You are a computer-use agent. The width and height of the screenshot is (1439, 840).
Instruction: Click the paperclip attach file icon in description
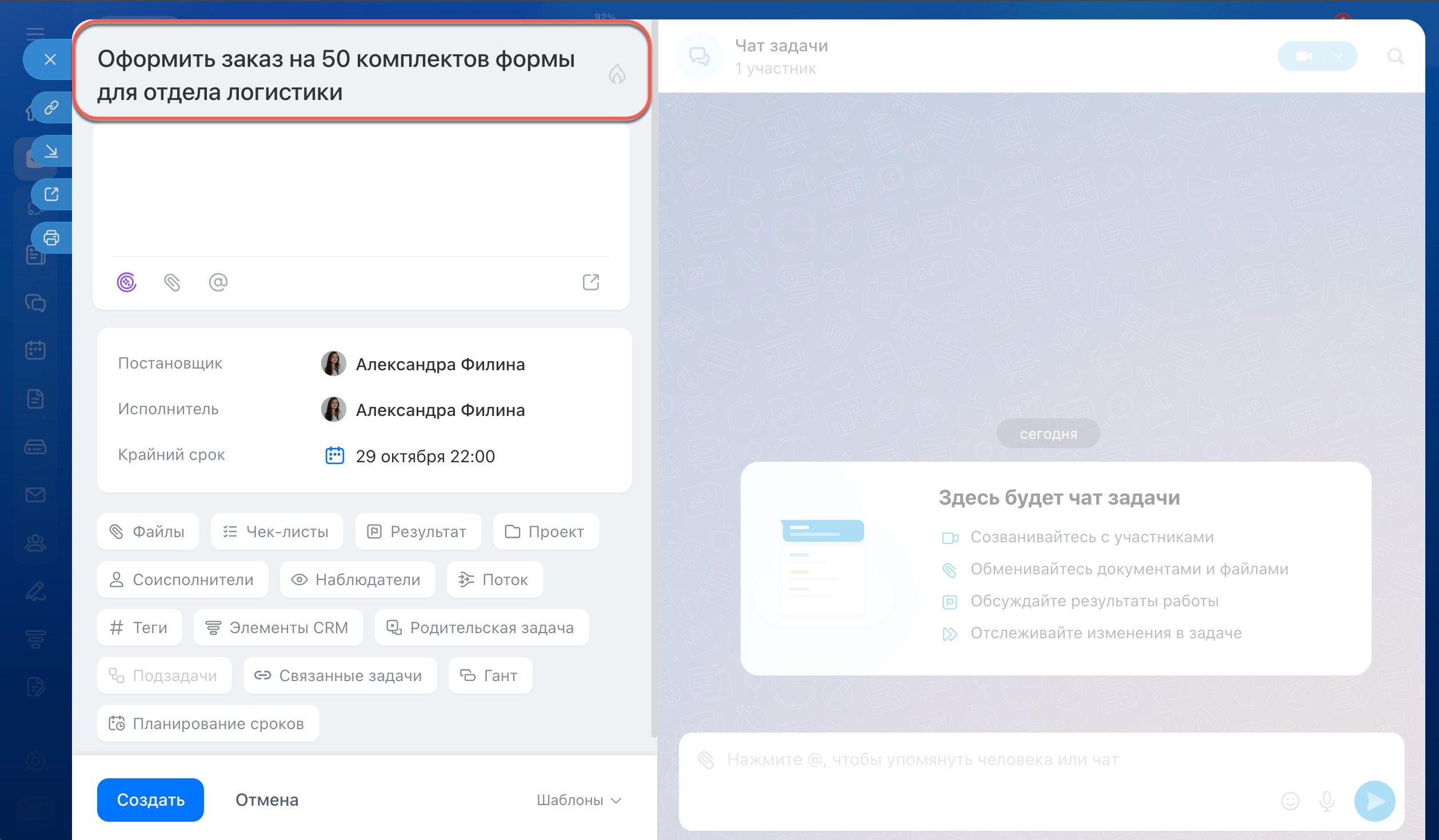[x=172, y=282]
